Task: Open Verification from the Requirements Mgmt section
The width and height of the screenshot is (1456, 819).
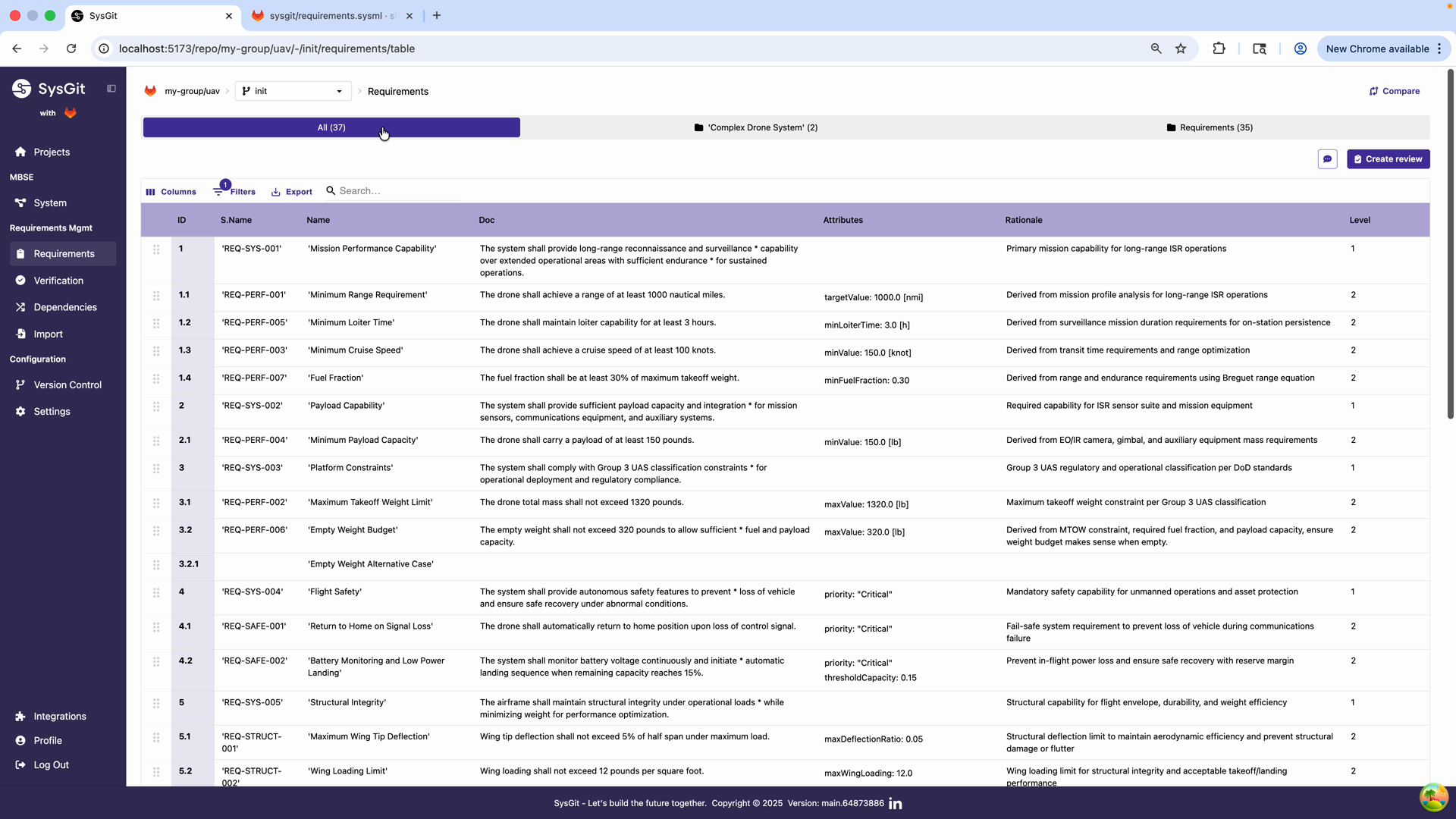Action: (58, 280)
